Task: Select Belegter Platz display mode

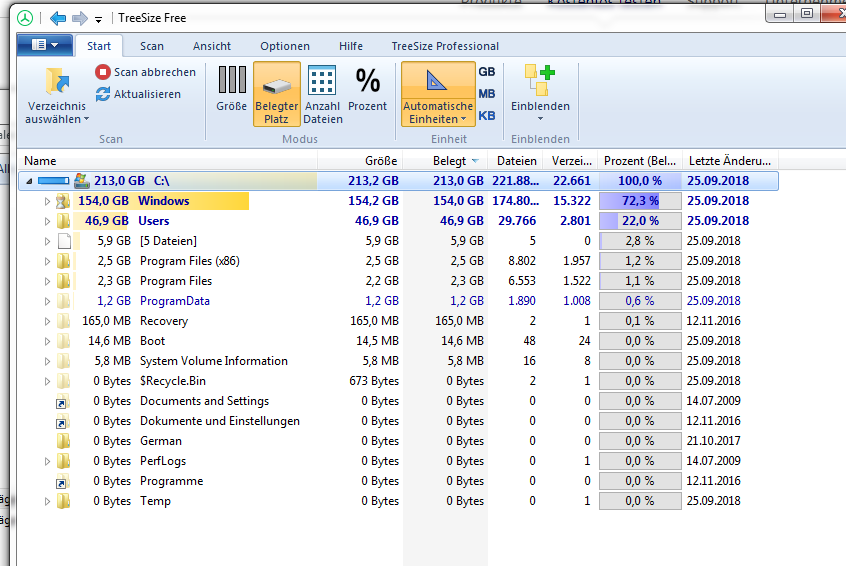Action: tap(276, 94)
